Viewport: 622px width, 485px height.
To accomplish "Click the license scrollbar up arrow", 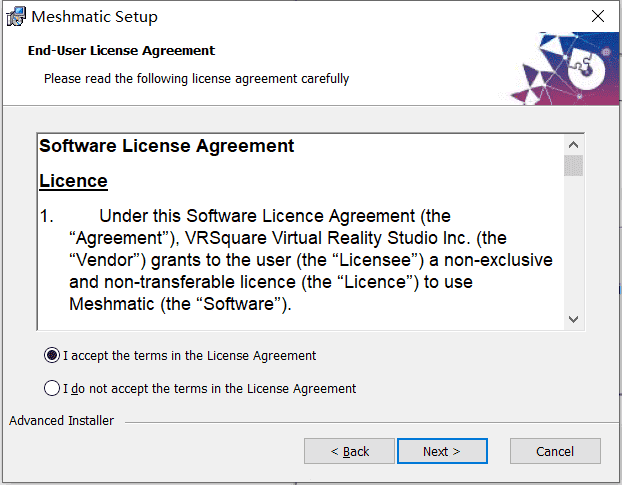I will pyautogui.click(x=573, y=145).
